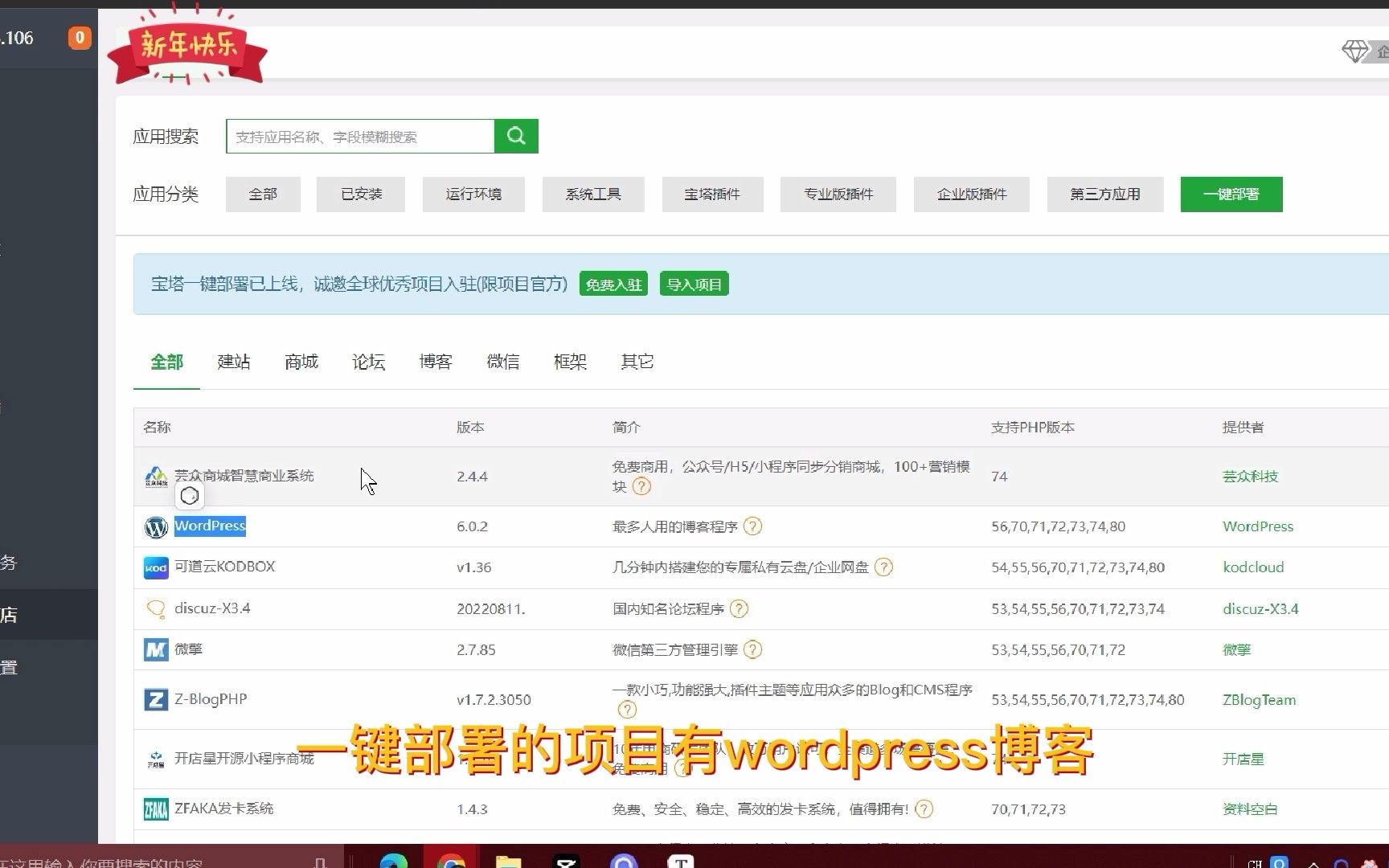The height and width of the screenshot is (868, 1389).
Task: Open the kodcloud provider link
Action: pyautogui.click(x=1253, y=567)
